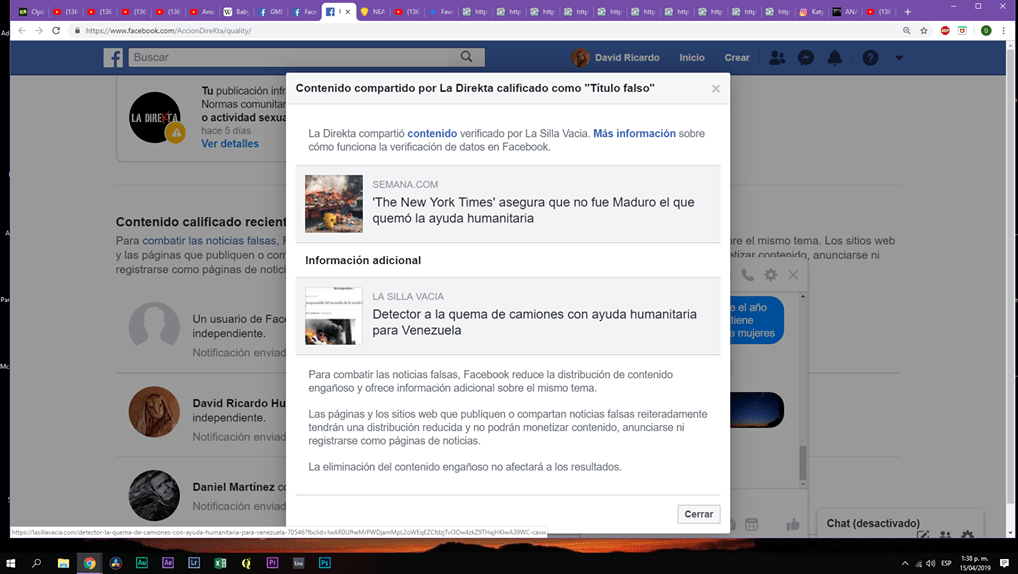Click 'combatir las noticias falsas' link
Viewport: 1018px width, 574px height.
tap(209, 241)
